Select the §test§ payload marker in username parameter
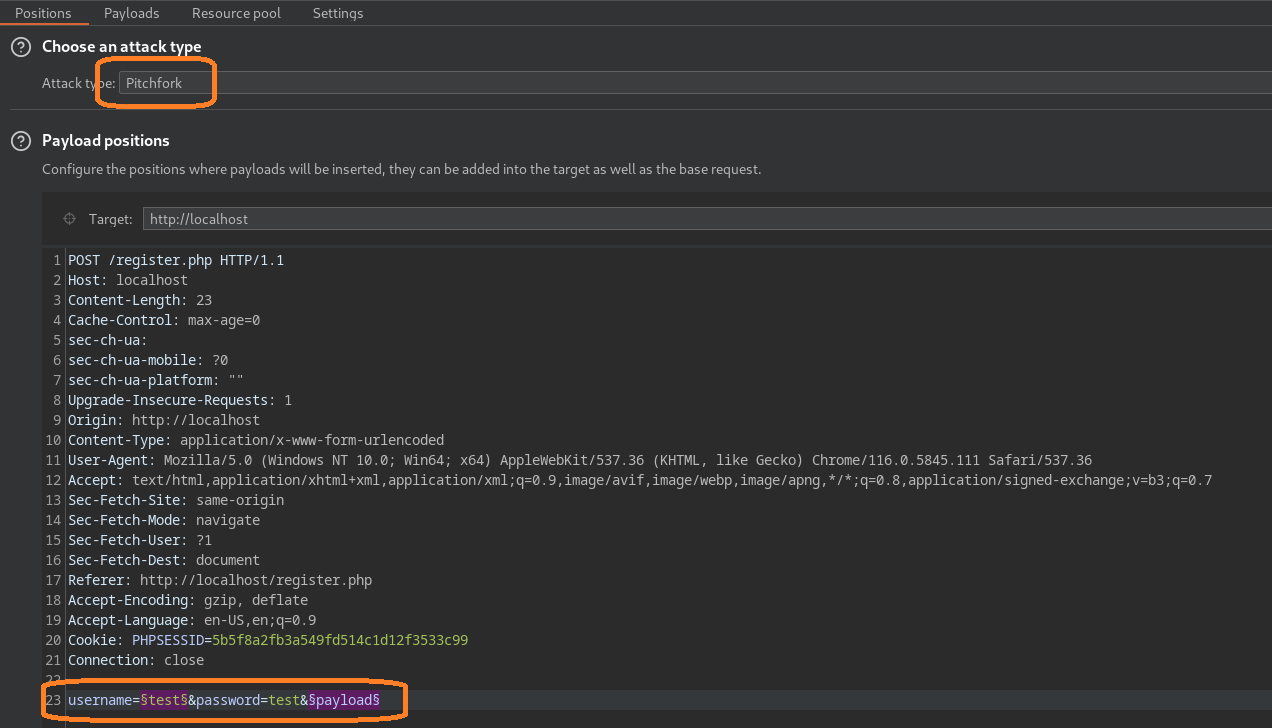This screenshot has width=1272, height=728. click(x=162, y=699)
